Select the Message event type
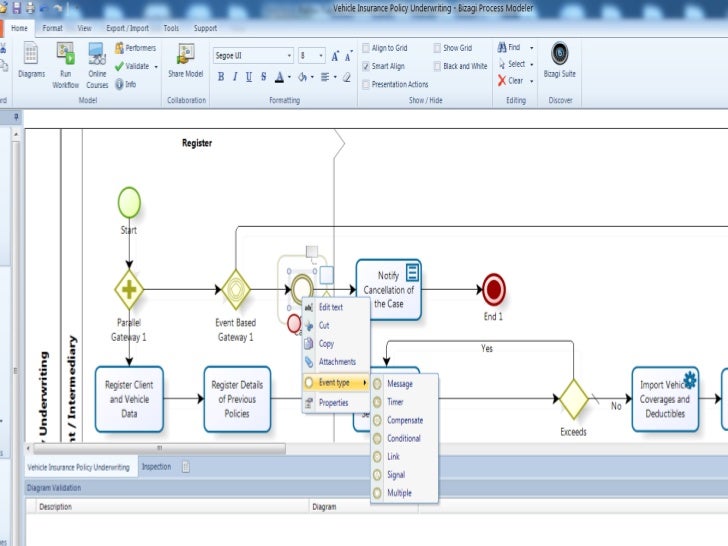728x546 pixels. [404, 384]
